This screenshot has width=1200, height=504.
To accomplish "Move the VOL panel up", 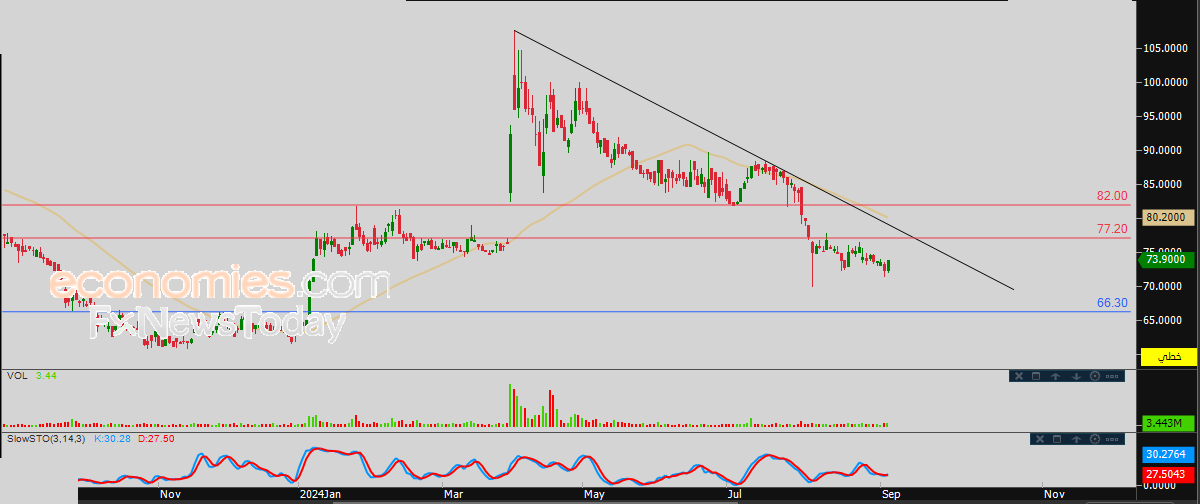I will [x=1055, y=376].
